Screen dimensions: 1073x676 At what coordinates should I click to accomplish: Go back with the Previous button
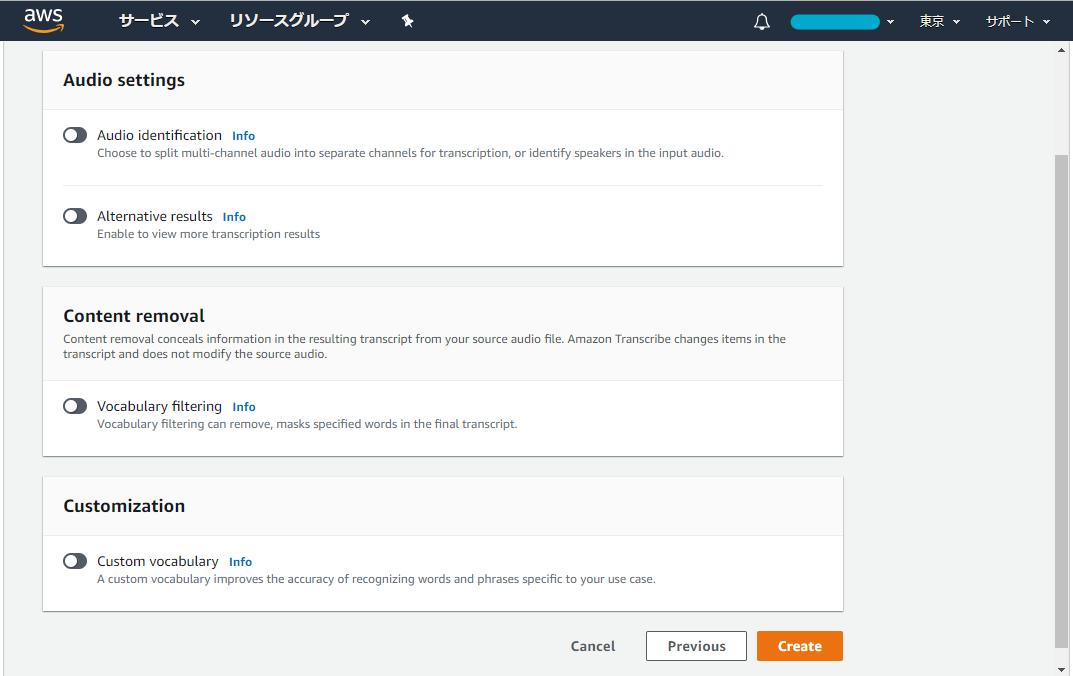pyautogui.click(x=697, y=646)
